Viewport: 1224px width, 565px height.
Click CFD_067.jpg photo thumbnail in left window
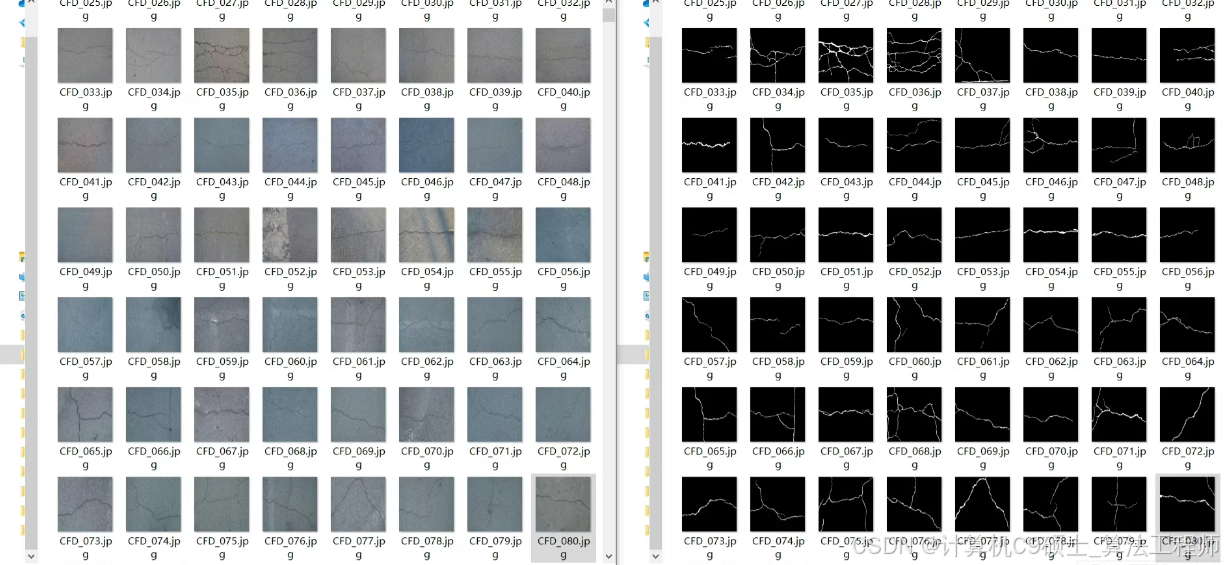tap(221, 414)
